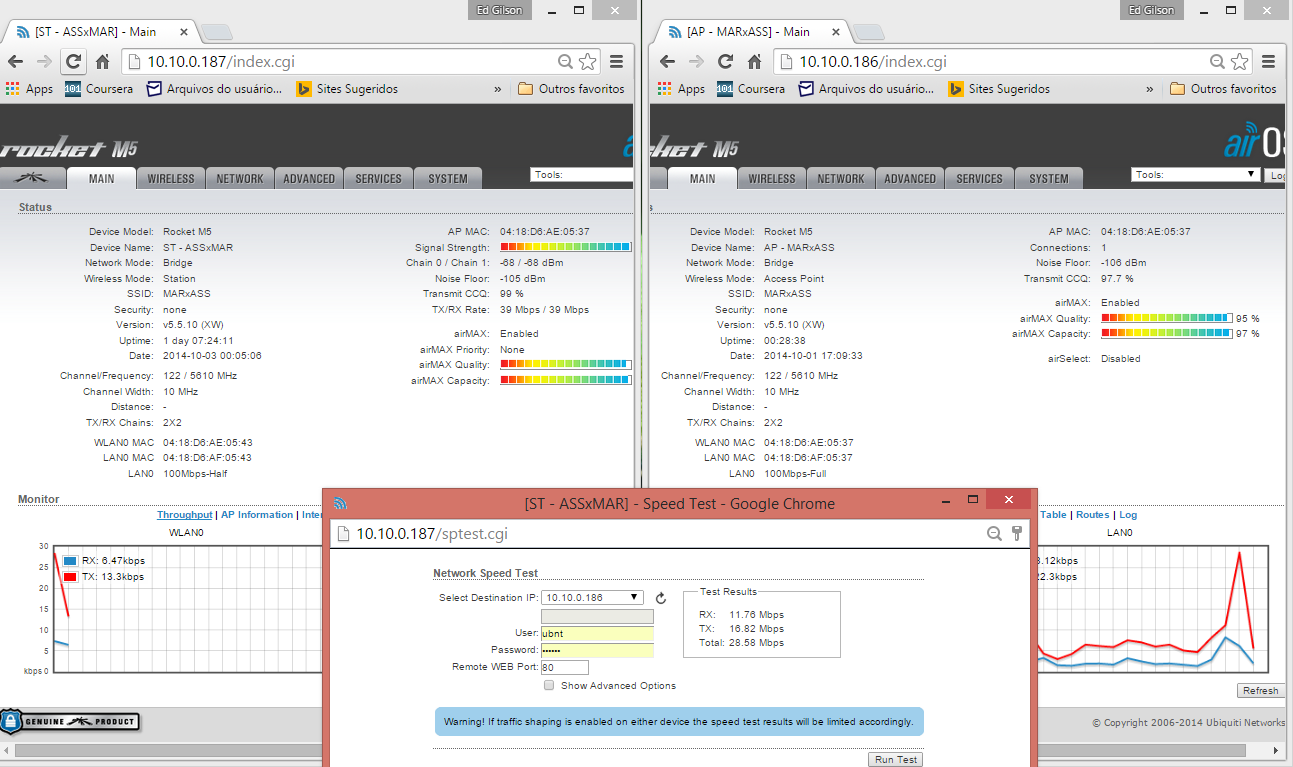Image resolution: width=1293 pixels, height=767 pixels.
Task: Open the Ubiquiti logo tab in left airOS page
Action: [32, 179]
